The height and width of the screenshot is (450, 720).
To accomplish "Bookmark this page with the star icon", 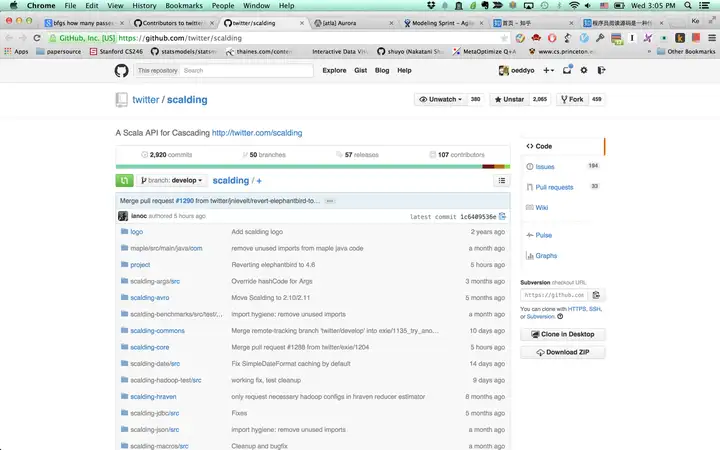I will [504, 38].
